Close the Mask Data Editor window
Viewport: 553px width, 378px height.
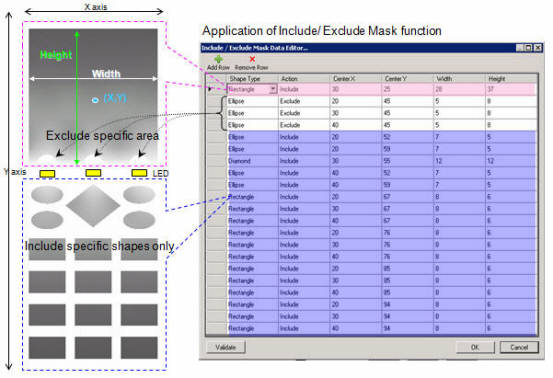click(x=538, y=48)
